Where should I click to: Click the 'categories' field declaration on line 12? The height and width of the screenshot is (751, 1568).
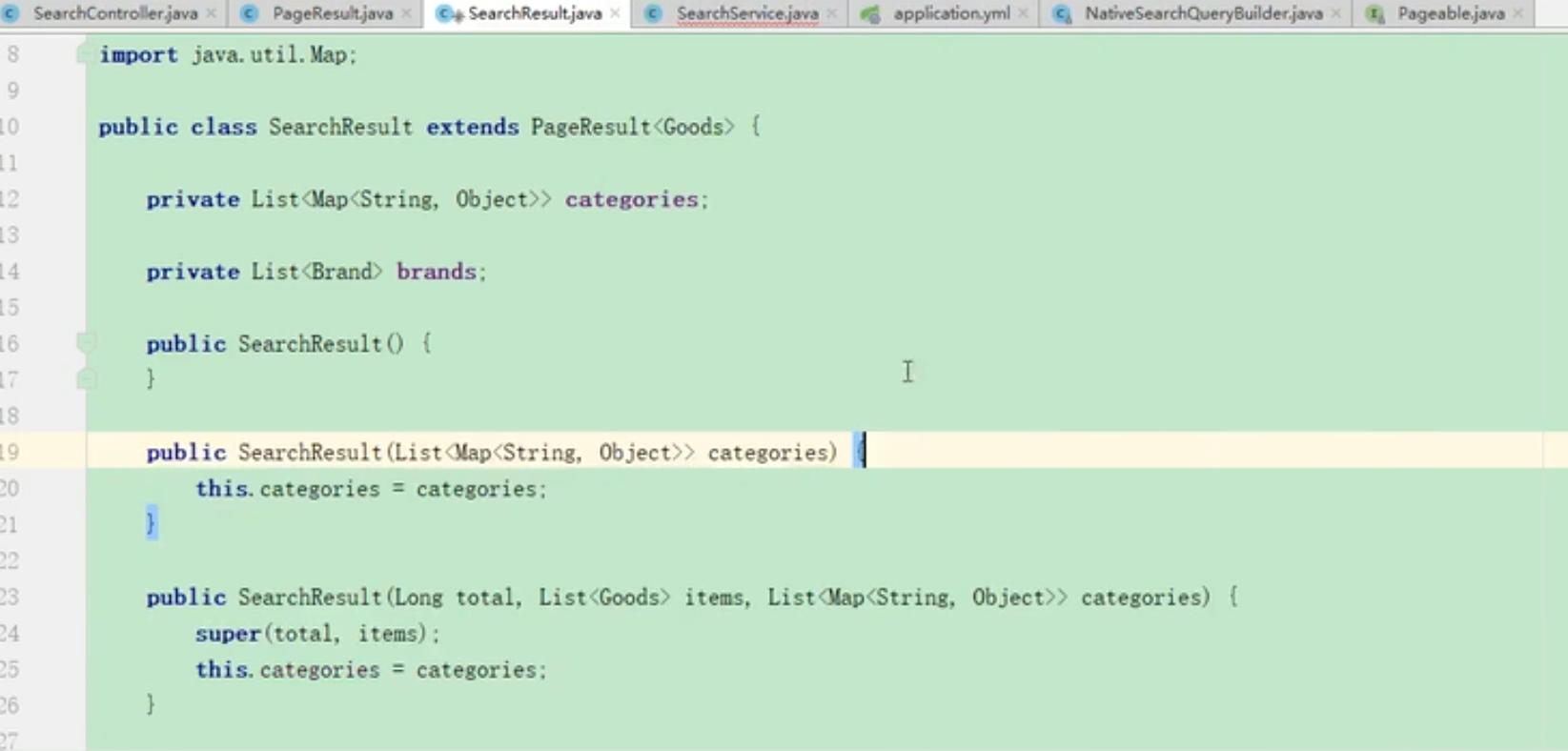pyautogui.click(x=632, y=200)
